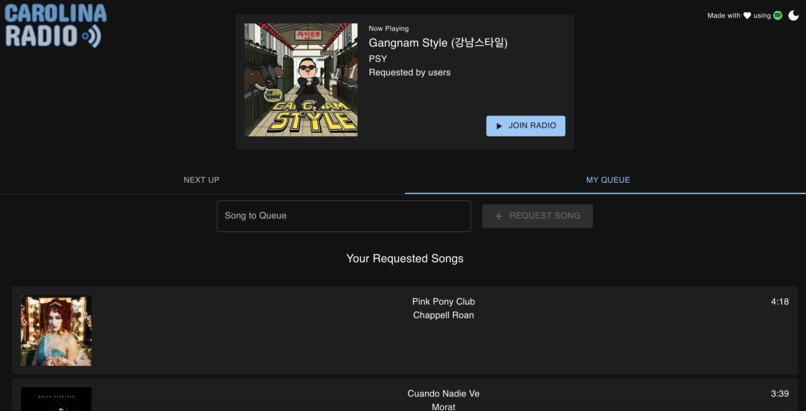Switch to the Next Up tab
This screenshot has width=806, height=411.
[202, 180]
